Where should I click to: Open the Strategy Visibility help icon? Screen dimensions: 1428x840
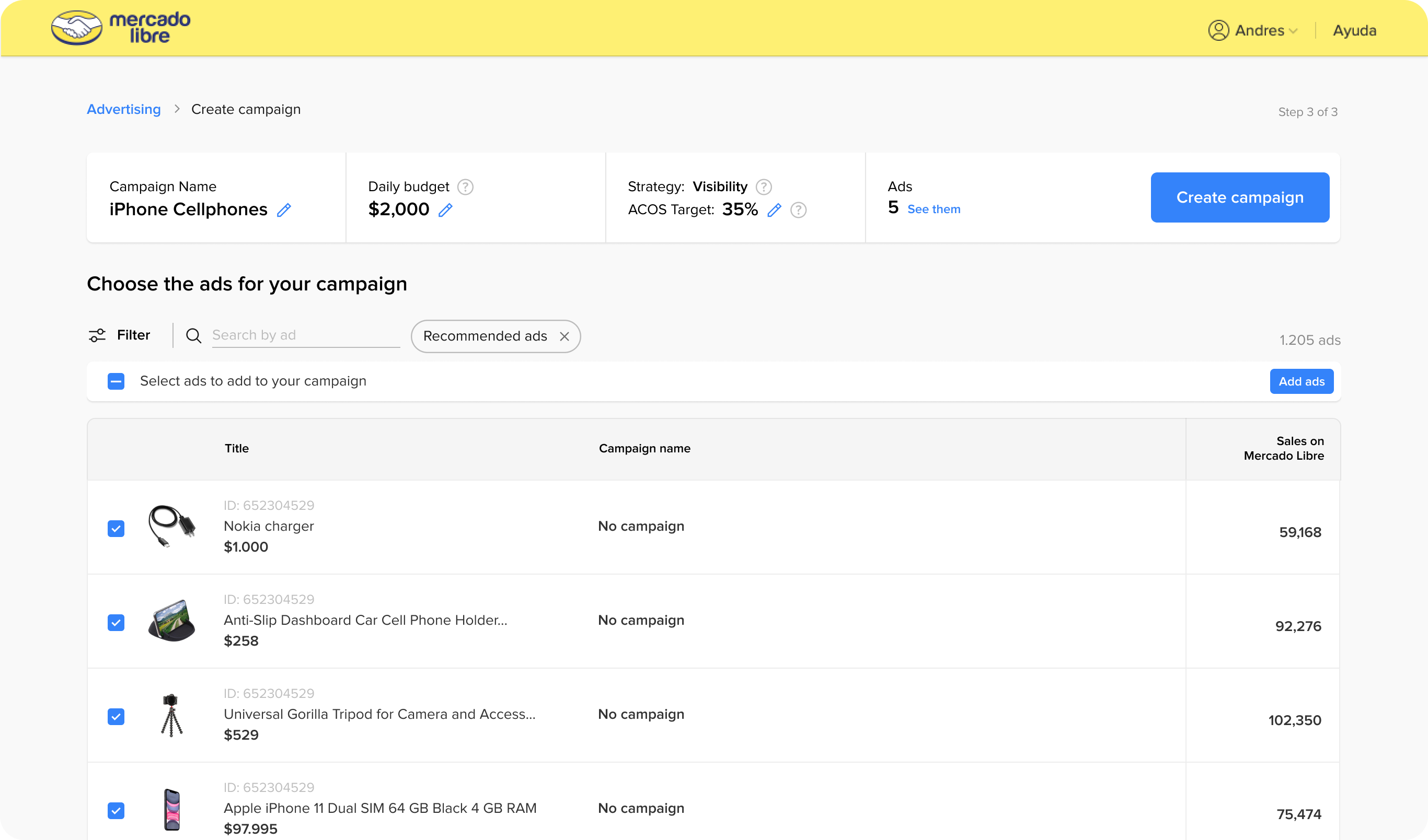coord(764,187)
